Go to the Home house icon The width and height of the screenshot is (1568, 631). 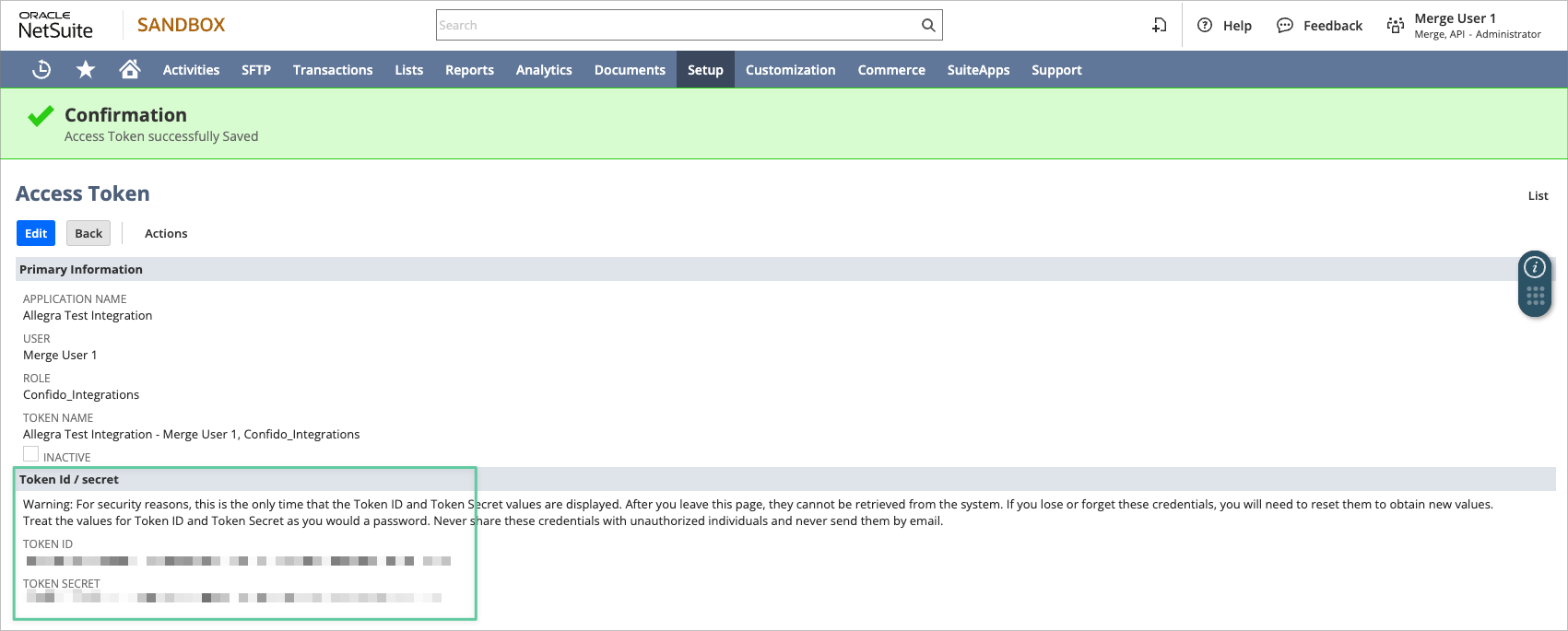(130, 69)
